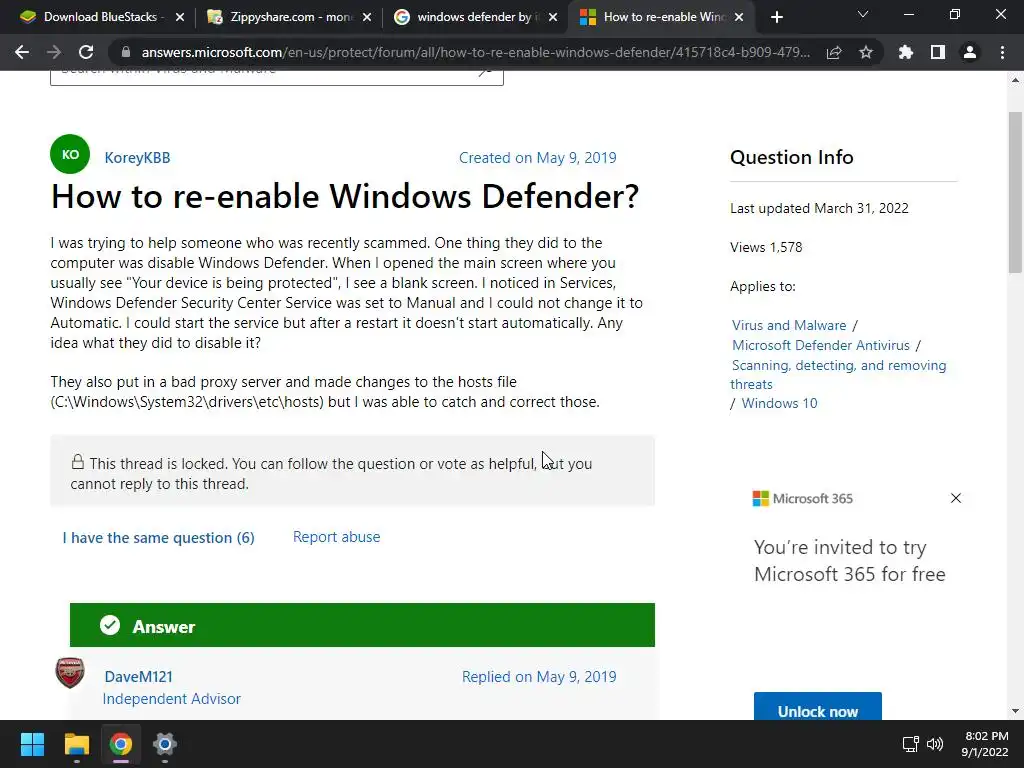This screenshot has width=1024, height=768.
Task: Switch to the Zippyshare.com tab
Action: [x=289, y=17]
